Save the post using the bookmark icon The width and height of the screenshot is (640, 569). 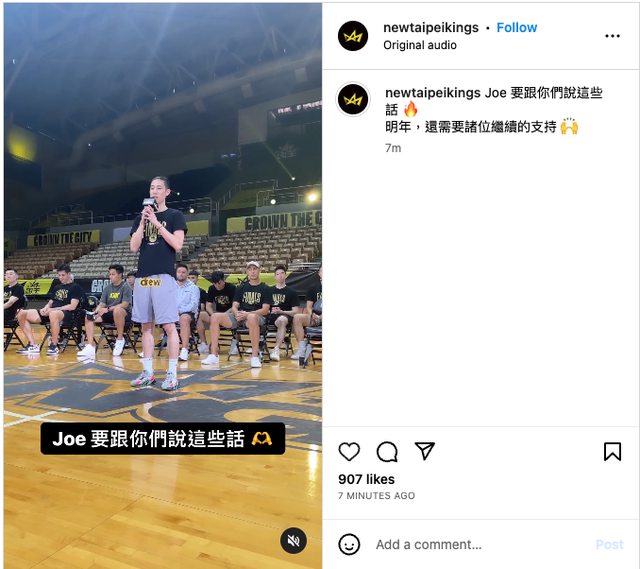click(x=612, y=451)
